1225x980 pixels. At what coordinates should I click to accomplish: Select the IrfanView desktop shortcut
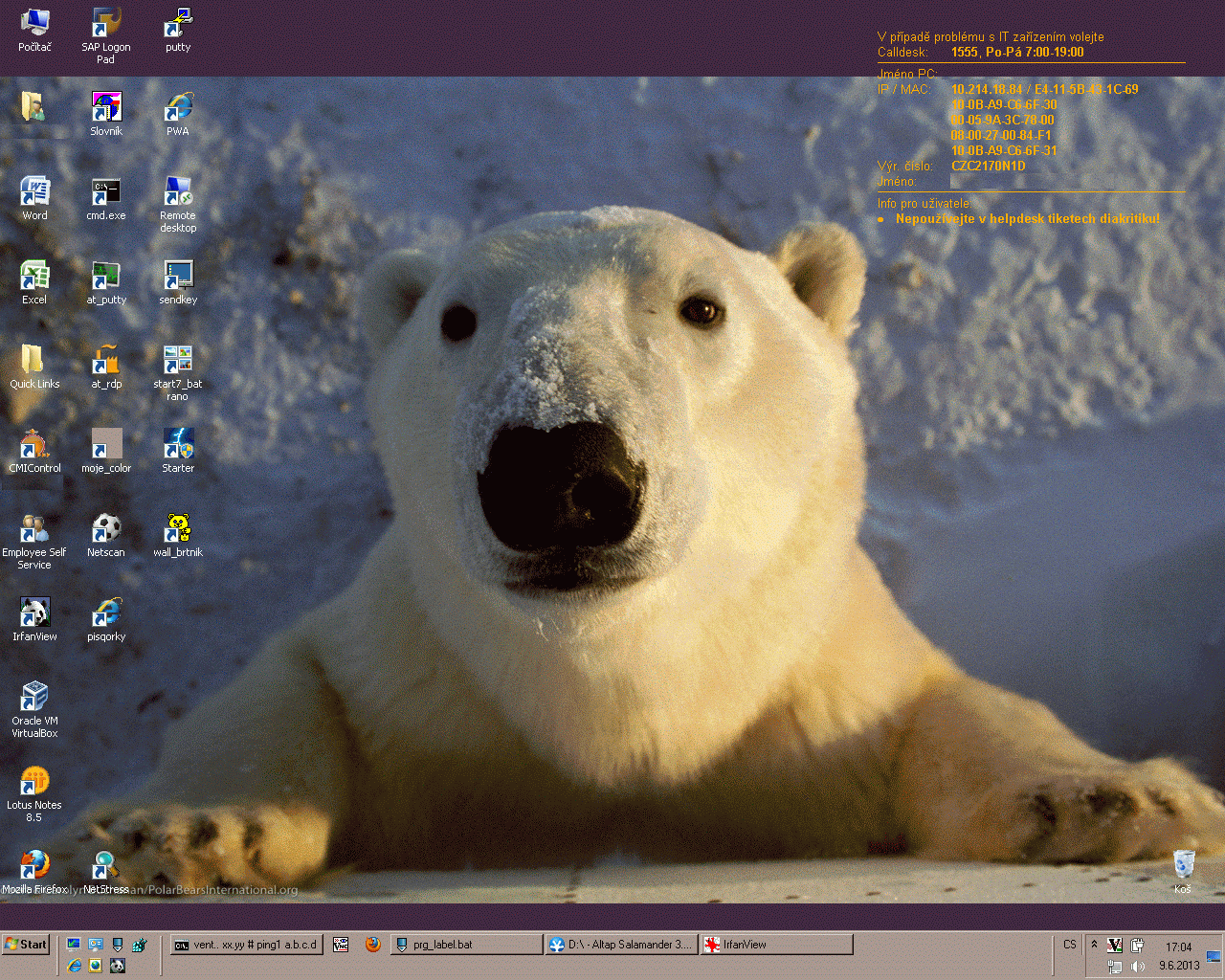(34, 613)
